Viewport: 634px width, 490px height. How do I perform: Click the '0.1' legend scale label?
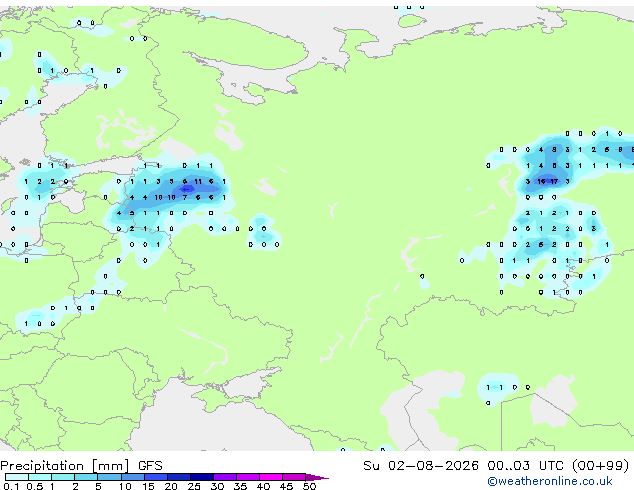tap(11, 486)
